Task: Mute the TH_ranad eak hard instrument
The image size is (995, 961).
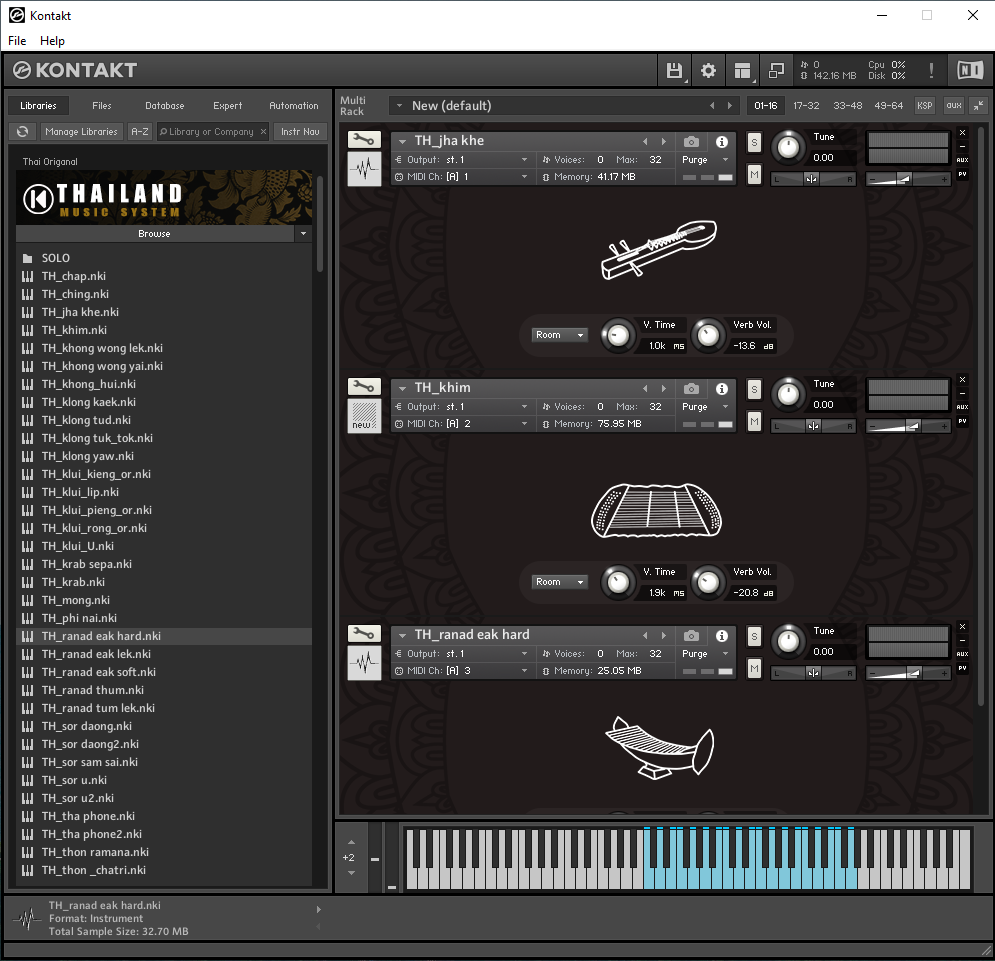Action: coord(754,668)
